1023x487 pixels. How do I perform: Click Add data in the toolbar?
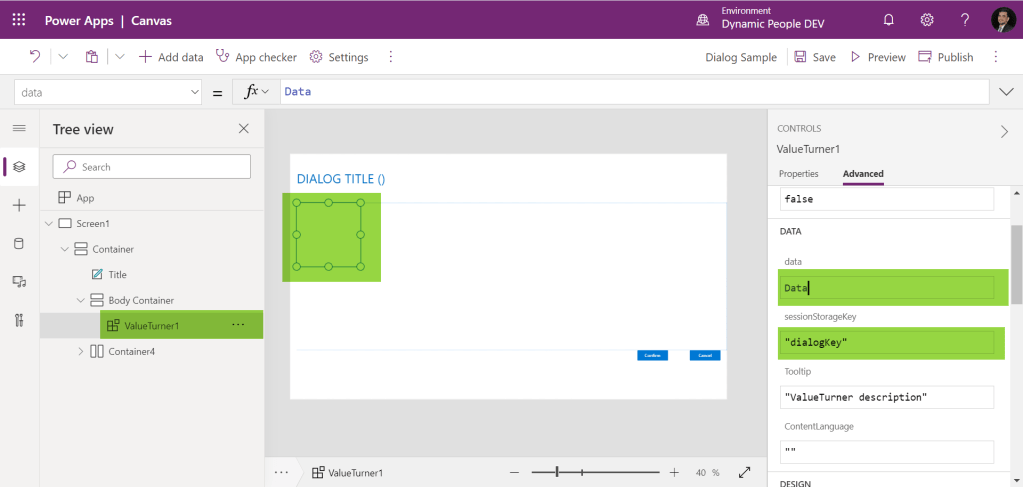tap(171, 57)
